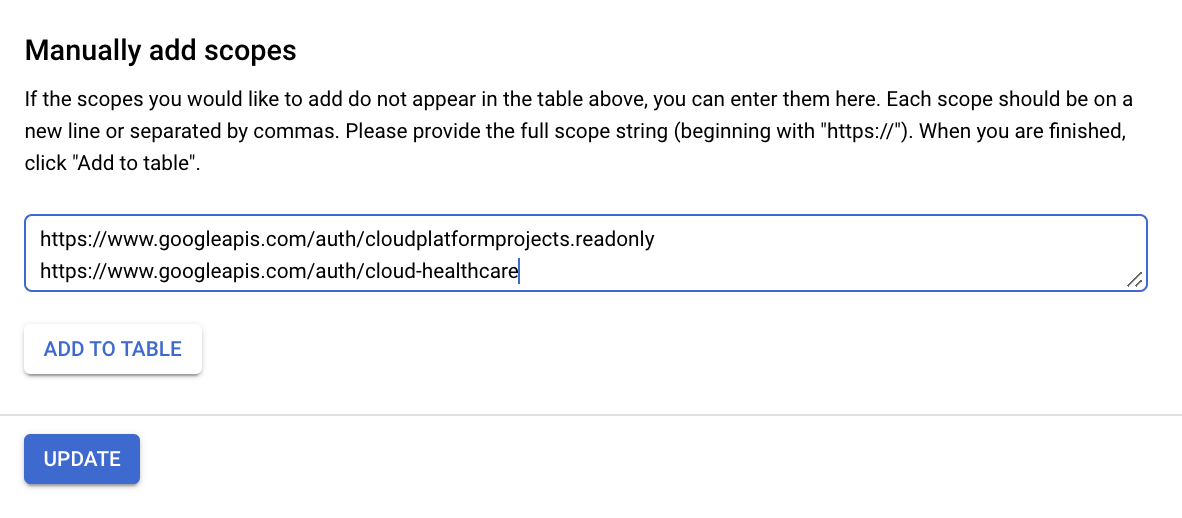This screenshot has height=518, width=1182.
Task: Place cursor in the cloud-healthcare scope line
Action: coord(280,271)
